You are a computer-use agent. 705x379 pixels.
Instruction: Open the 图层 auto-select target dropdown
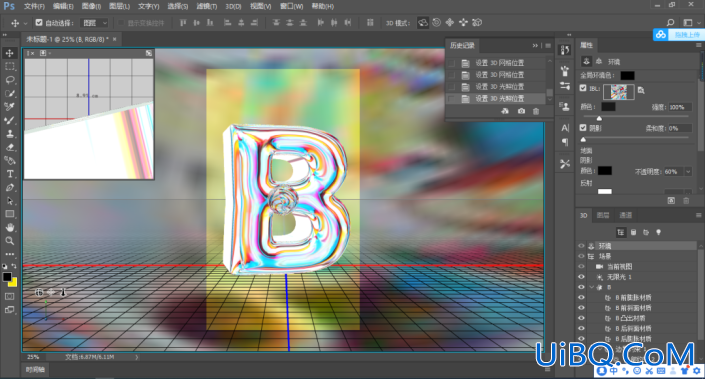pyautogui.click(x=94, y=22)
